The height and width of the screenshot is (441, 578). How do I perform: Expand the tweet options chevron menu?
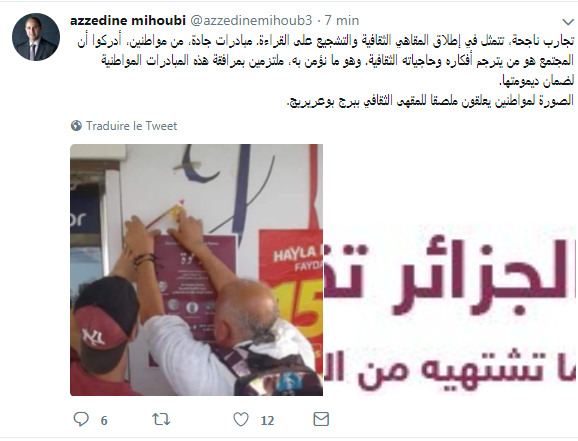tap(568, 22)
